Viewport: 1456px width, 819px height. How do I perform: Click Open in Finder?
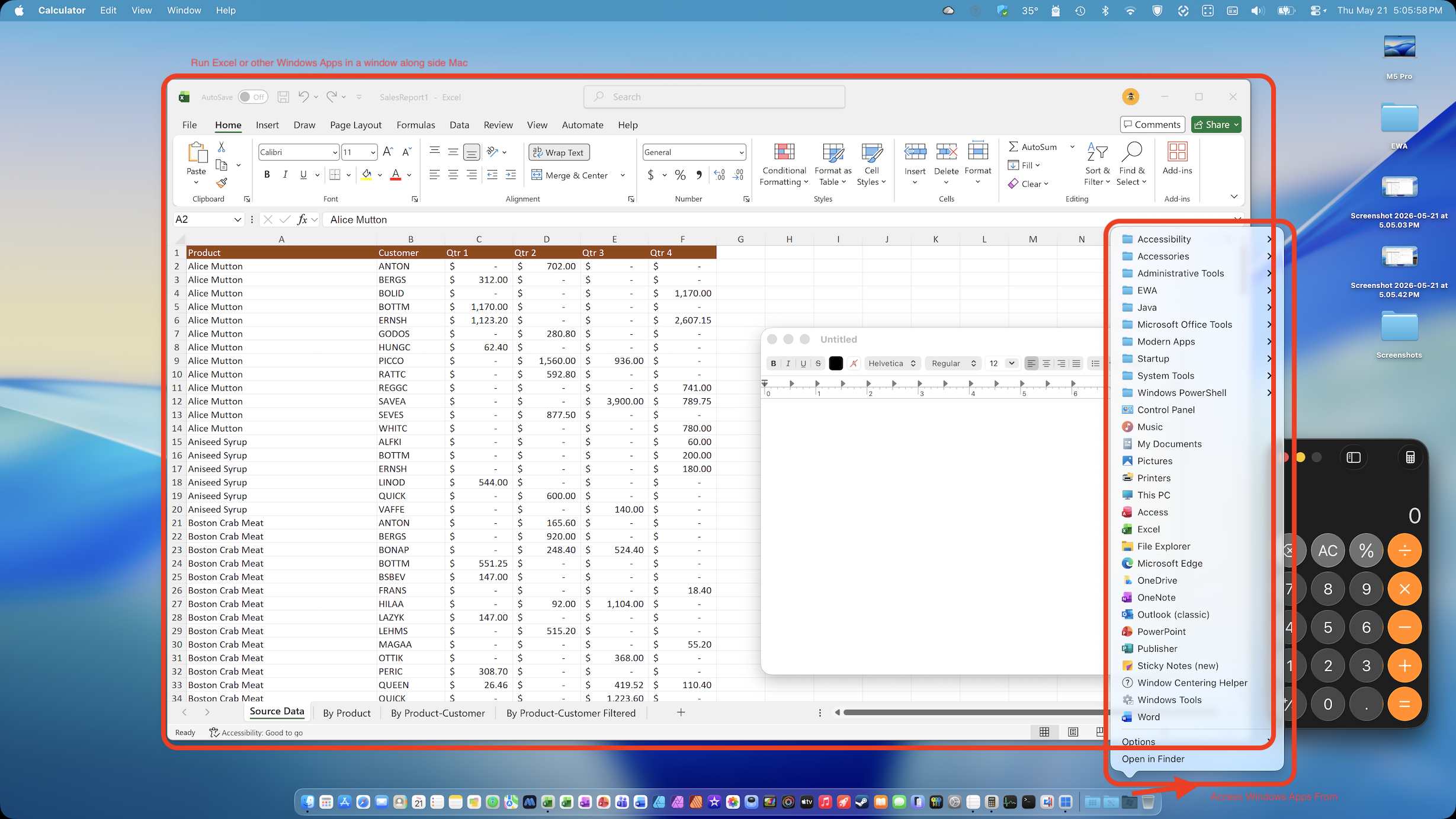(x=1153, y=759)
